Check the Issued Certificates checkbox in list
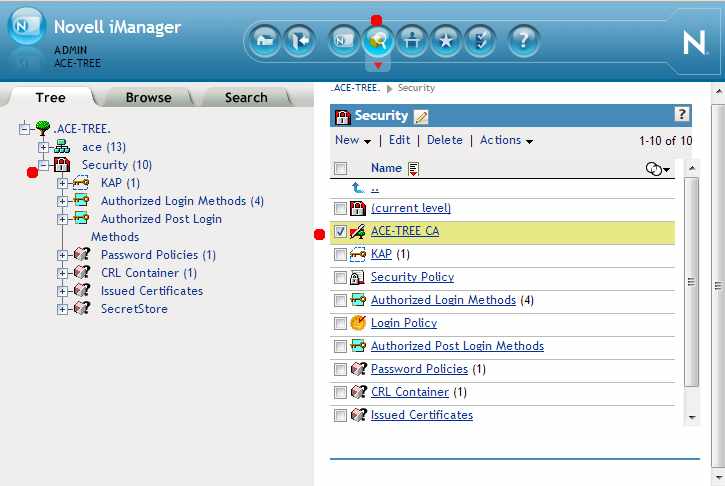Image resolution: width=725 pixels, height=486 pixels. [x=340, y=415]
